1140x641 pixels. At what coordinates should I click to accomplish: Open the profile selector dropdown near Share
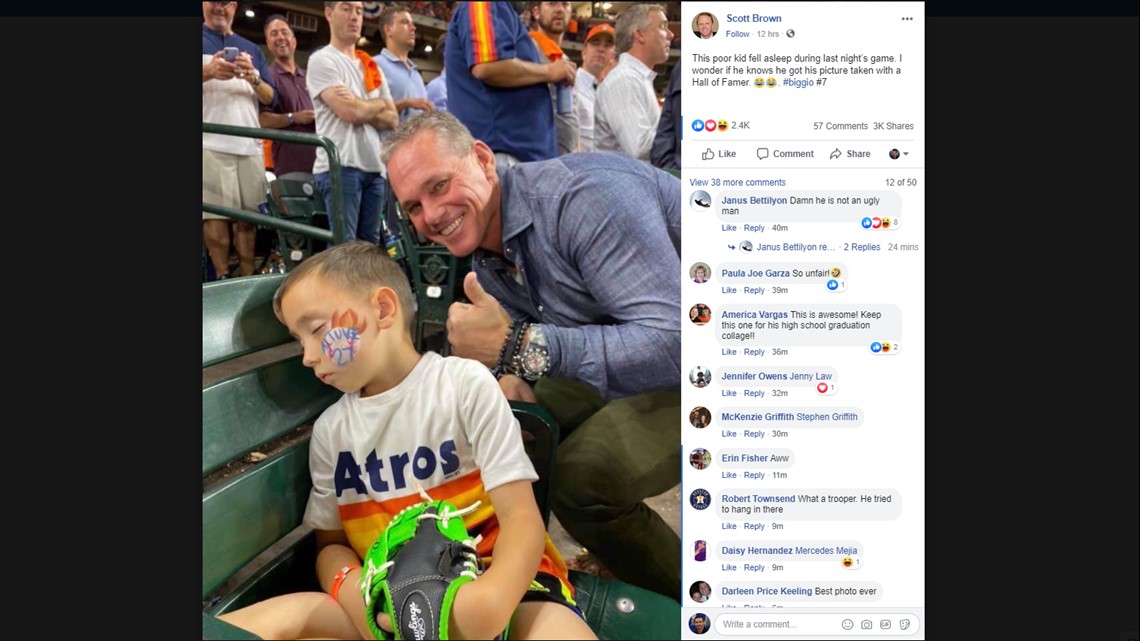(x=899, y=154)
